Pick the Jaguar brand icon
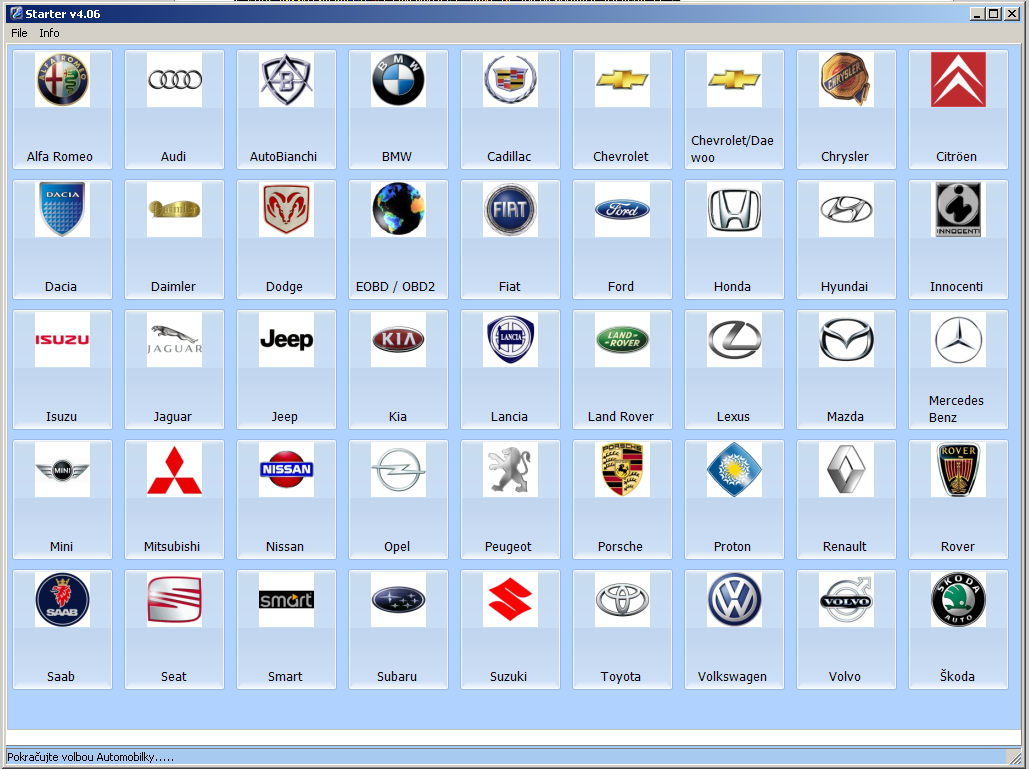This screenshot has width=1029, height=769. tap(174, 340)
